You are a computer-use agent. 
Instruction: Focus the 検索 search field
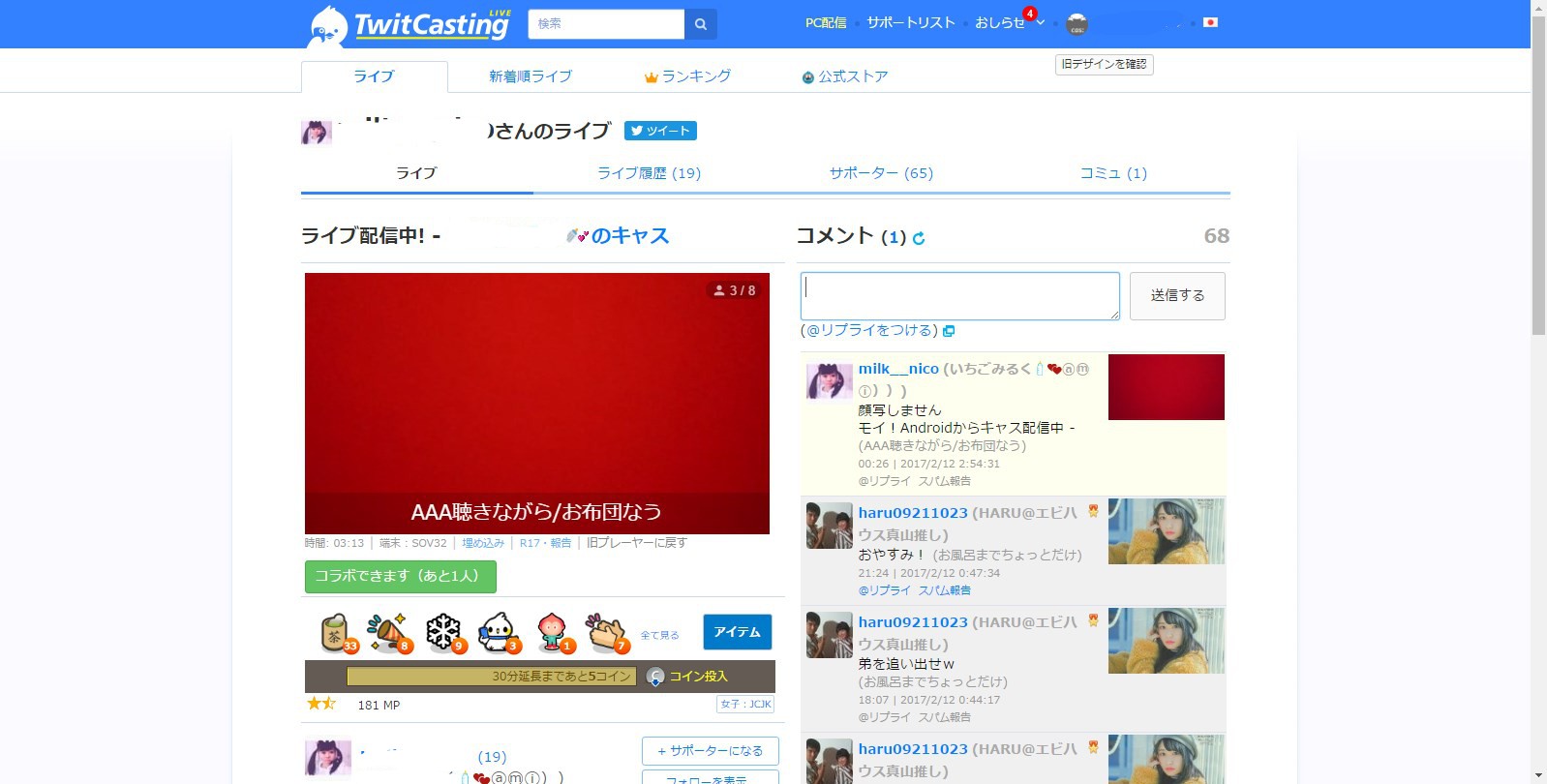coord(606,24)
